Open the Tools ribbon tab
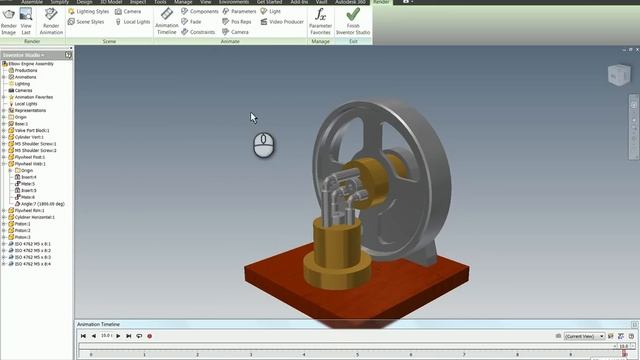The width and height of the screenshot is (640, 360). click(x=160, y=2)
